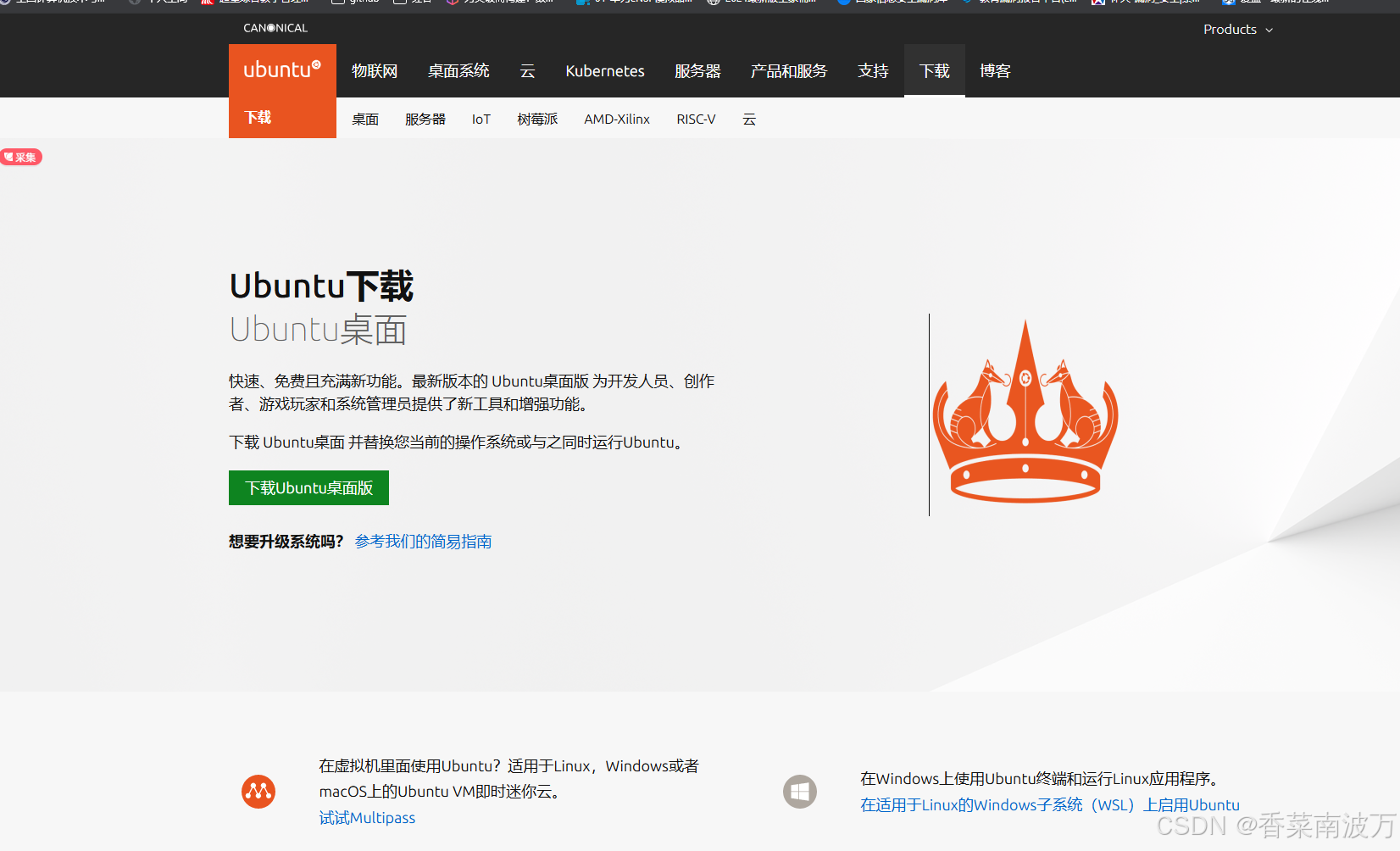Open the Kubernetes menu

[x=605, y=71]
